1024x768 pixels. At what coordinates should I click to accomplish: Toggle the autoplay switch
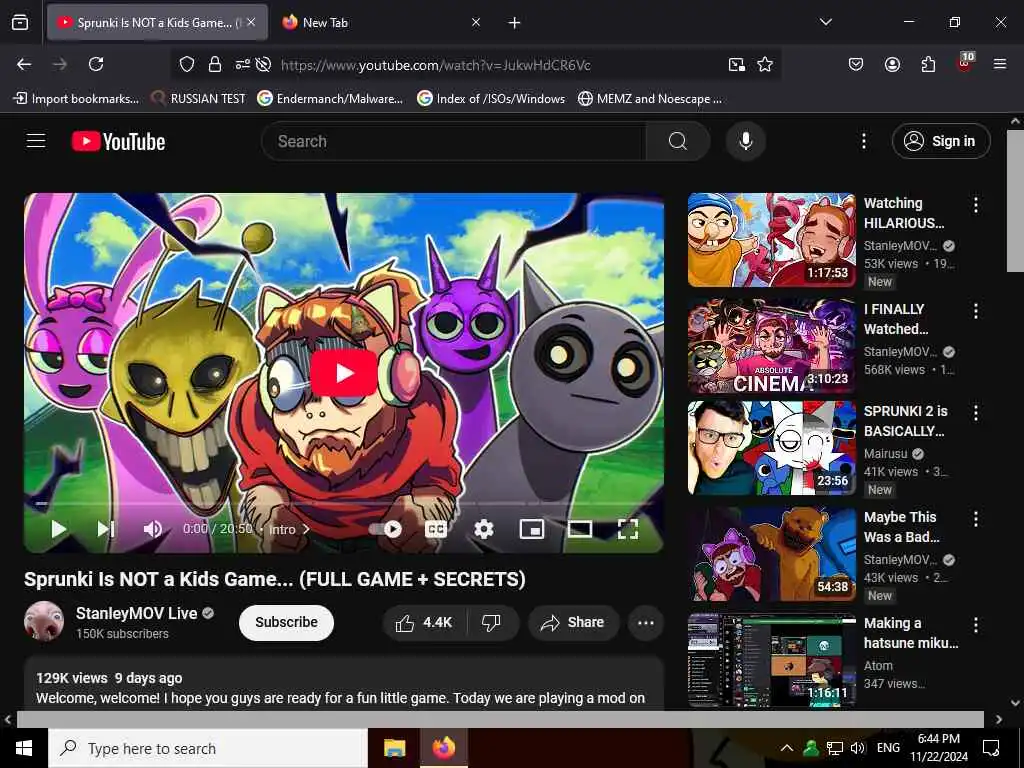click(385, 529)
